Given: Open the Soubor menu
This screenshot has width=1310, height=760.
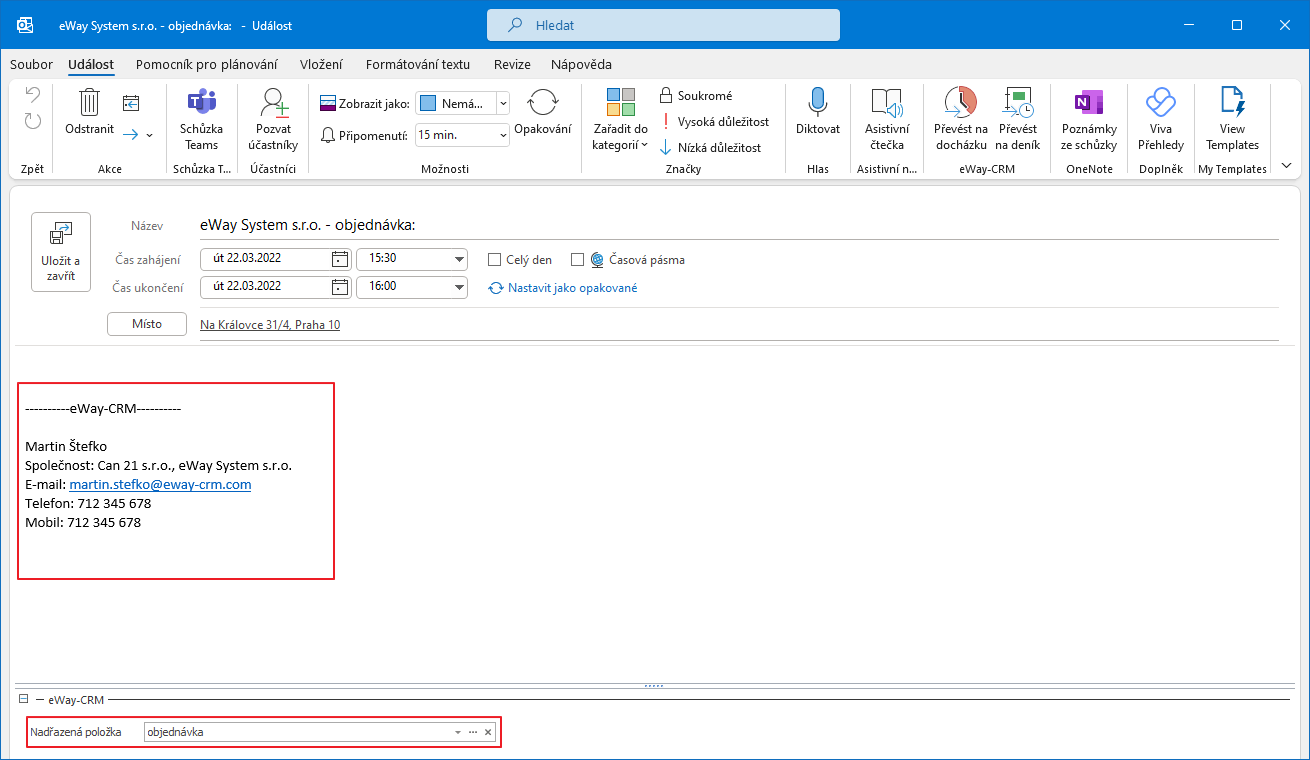Looking at the screenshot, I should point(31,64).
